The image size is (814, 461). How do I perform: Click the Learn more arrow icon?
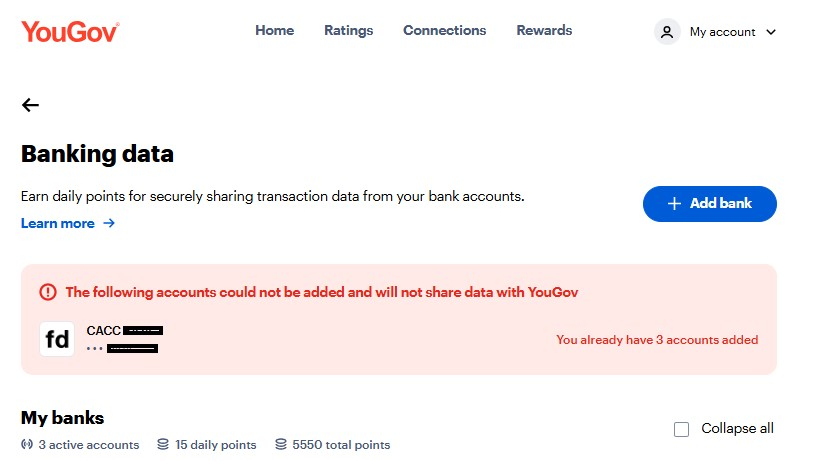109,223
